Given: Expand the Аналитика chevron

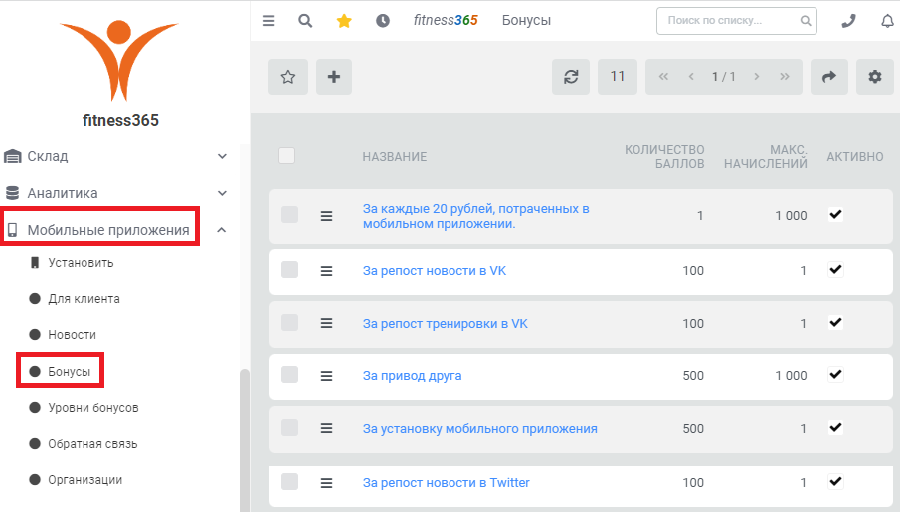Looking at the screenshot, I should tap(223, 193).
